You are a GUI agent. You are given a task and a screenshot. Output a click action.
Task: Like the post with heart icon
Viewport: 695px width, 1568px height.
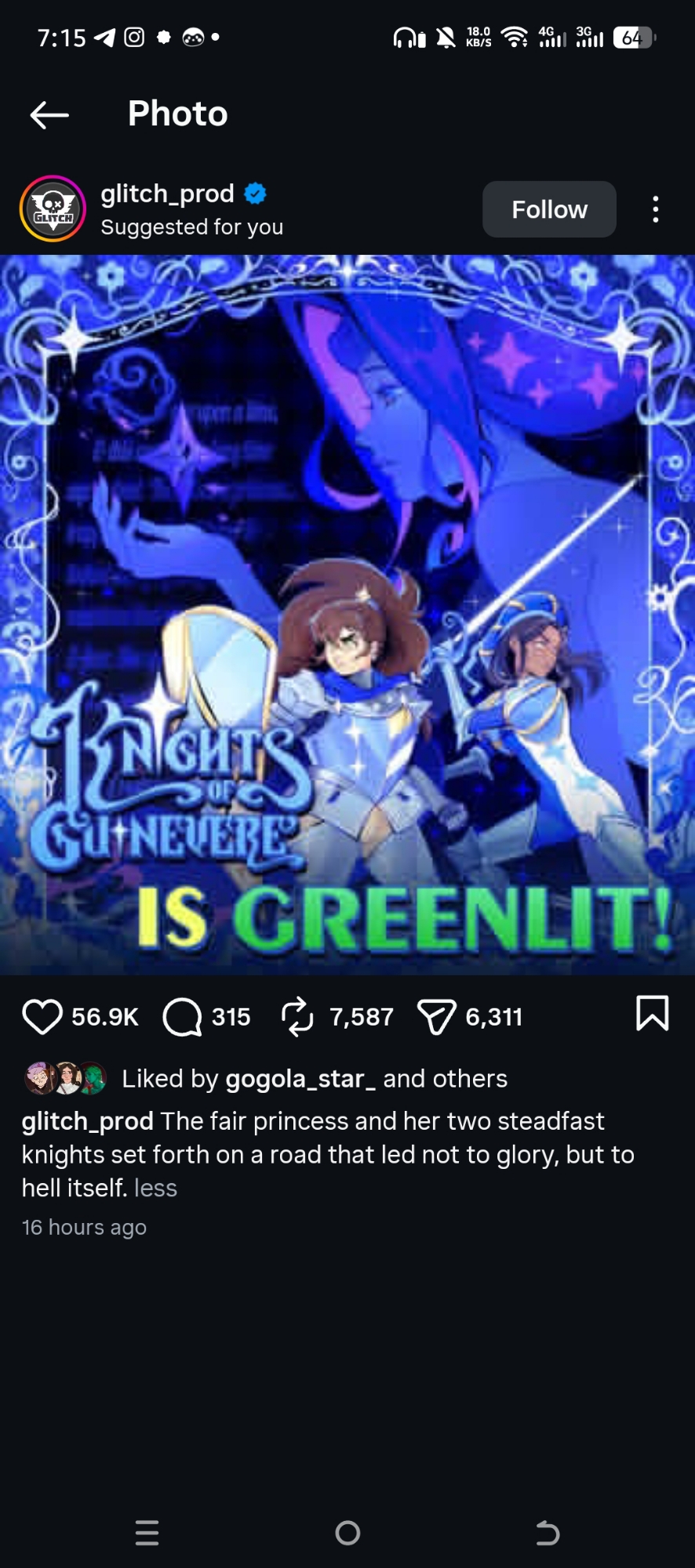(x=42, y=1017)
